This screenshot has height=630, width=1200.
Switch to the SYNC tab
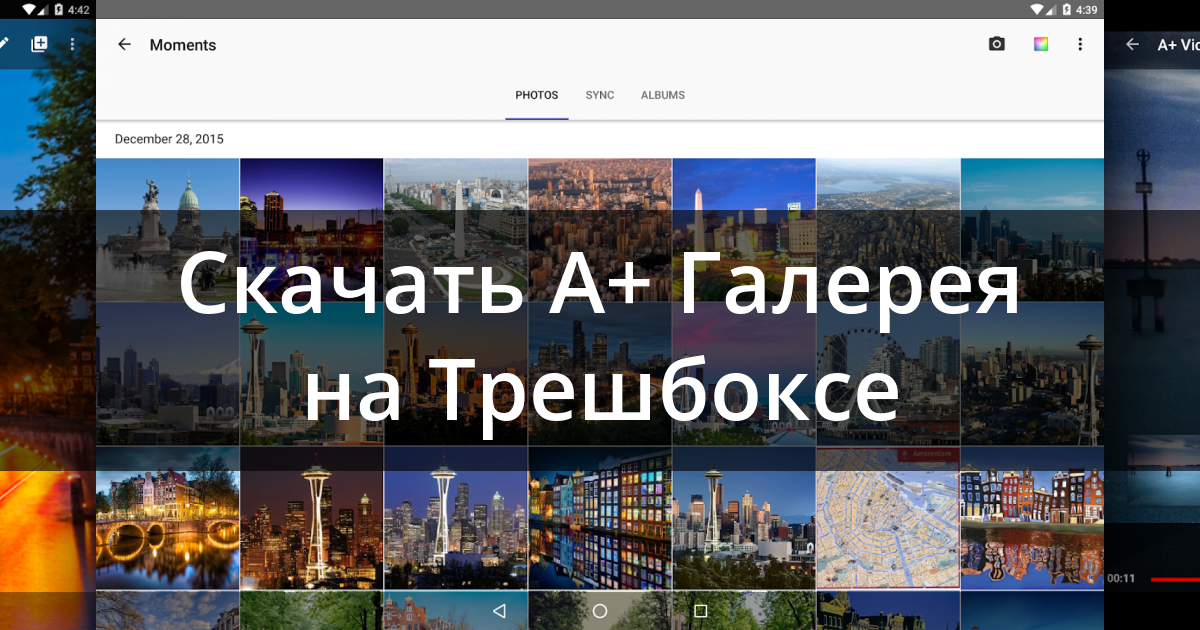(x=600, y=95)
